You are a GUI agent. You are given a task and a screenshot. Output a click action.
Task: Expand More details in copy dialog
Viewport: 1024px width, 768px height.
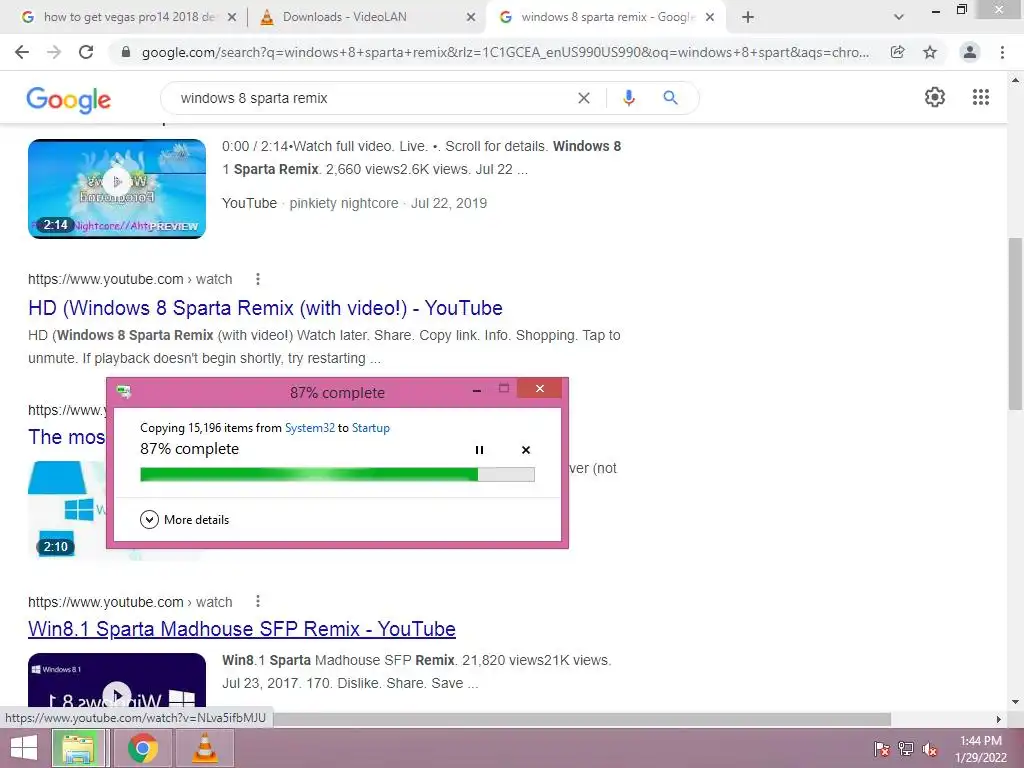click(184, 520)
